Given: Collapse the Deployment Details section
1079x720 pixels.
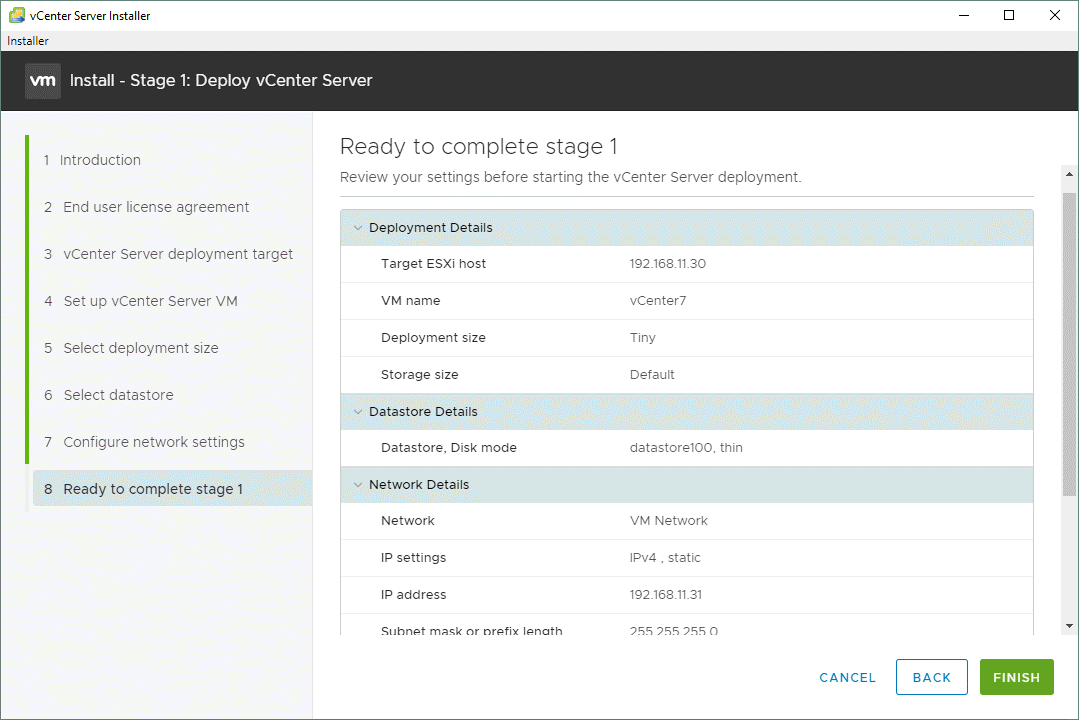Looking at the screenshot, I should pos(357,228).
